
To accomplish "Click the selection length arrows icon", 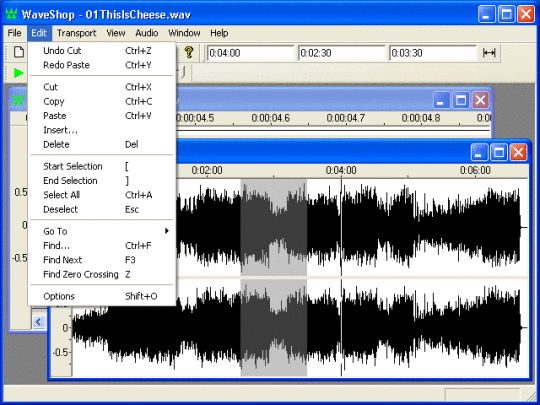I will tap(489, 53).
